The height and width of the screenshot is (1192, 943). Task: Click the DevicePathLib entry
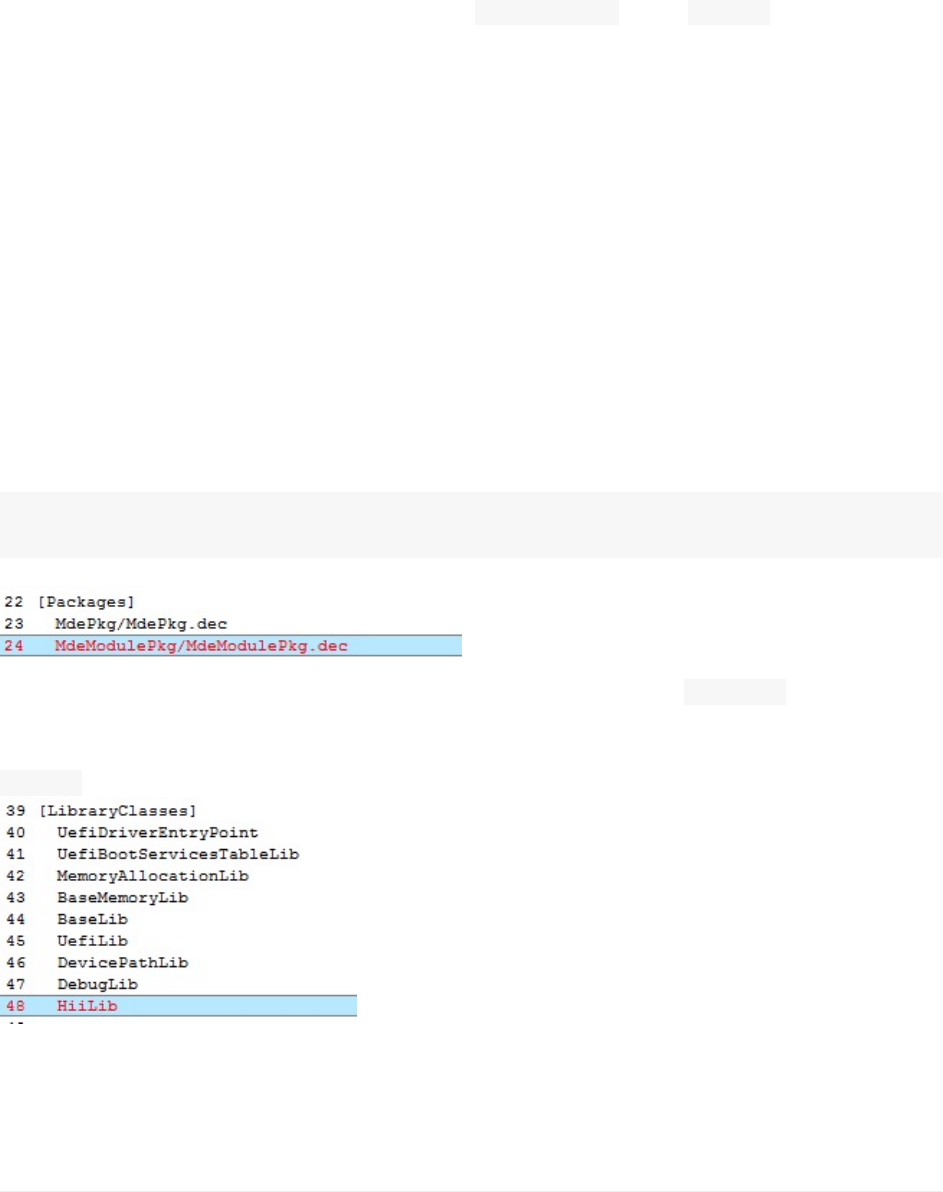tap(122, 963)
